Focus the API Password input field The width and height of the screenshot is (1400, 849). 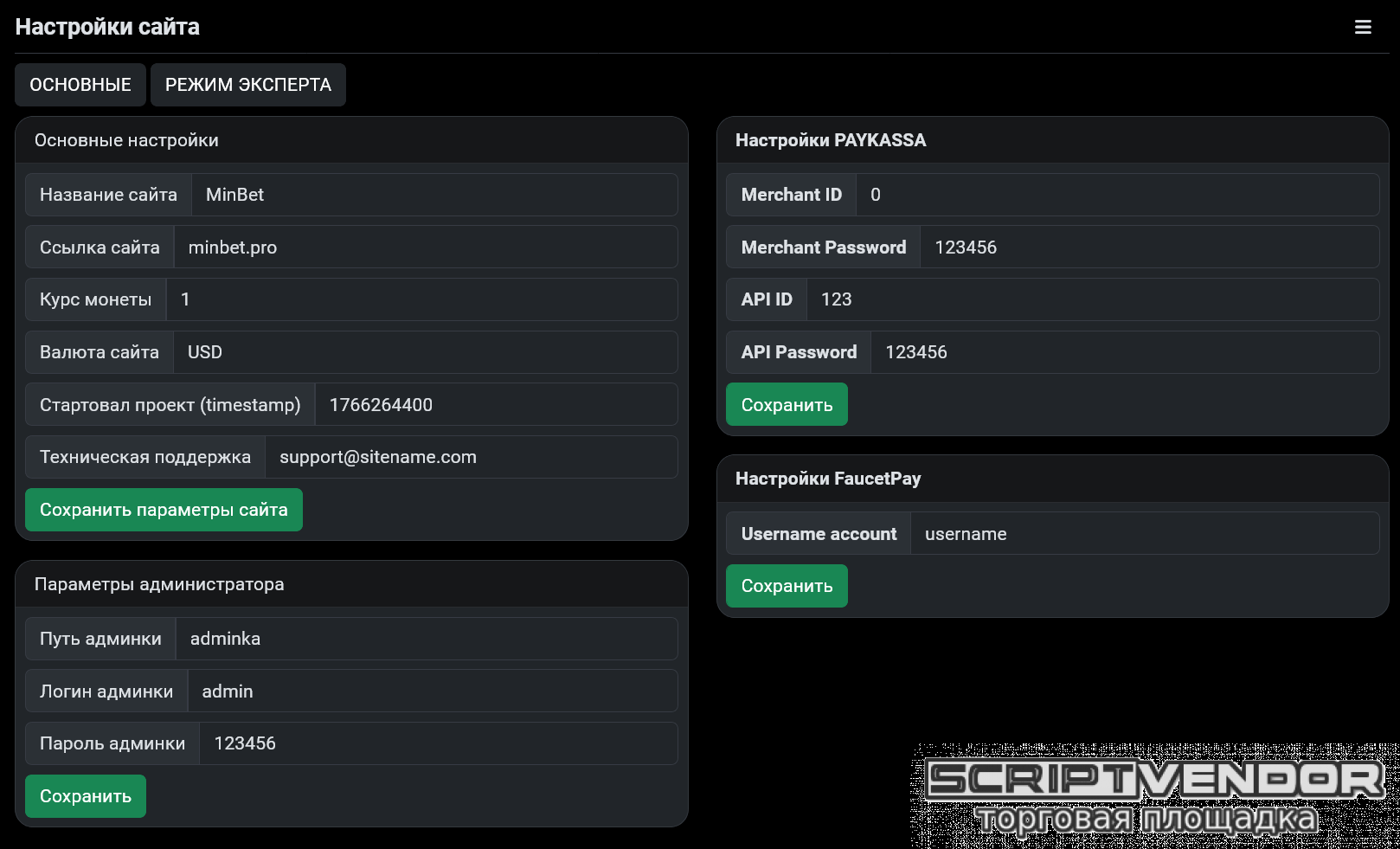tap(1124, 352)
